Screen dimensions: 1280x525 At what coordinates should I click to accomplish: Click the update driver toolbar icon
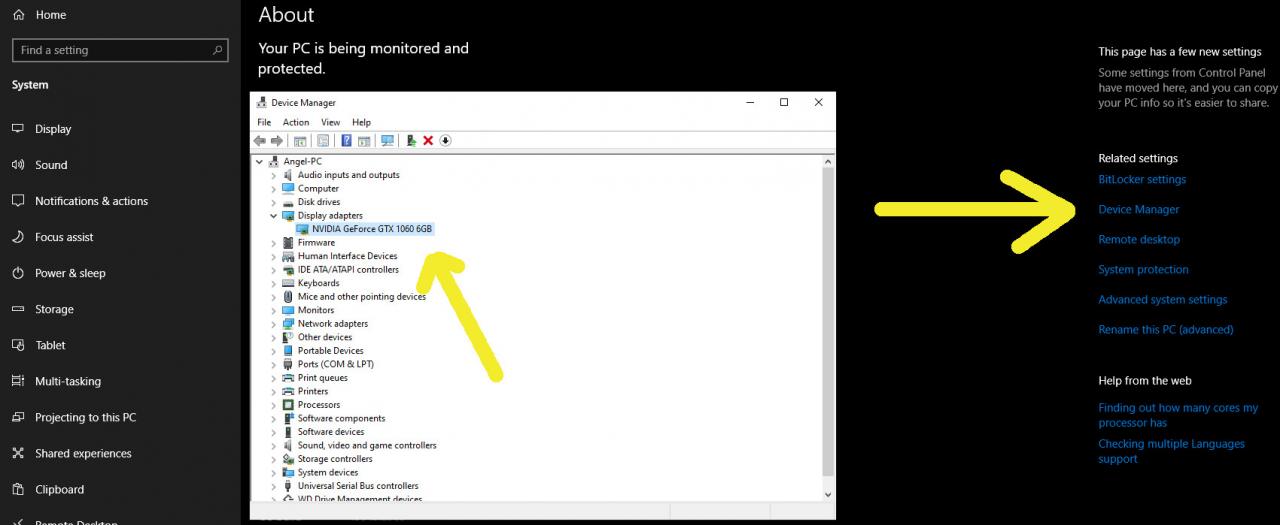[411, 140]
